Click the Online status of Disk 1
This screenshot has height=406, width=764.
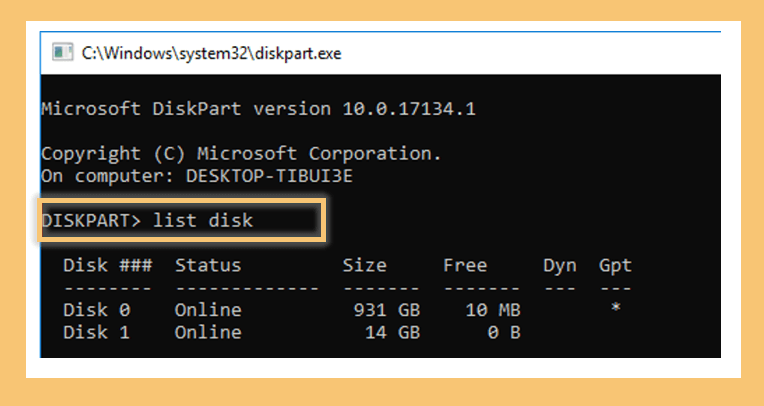pos(208,332)
